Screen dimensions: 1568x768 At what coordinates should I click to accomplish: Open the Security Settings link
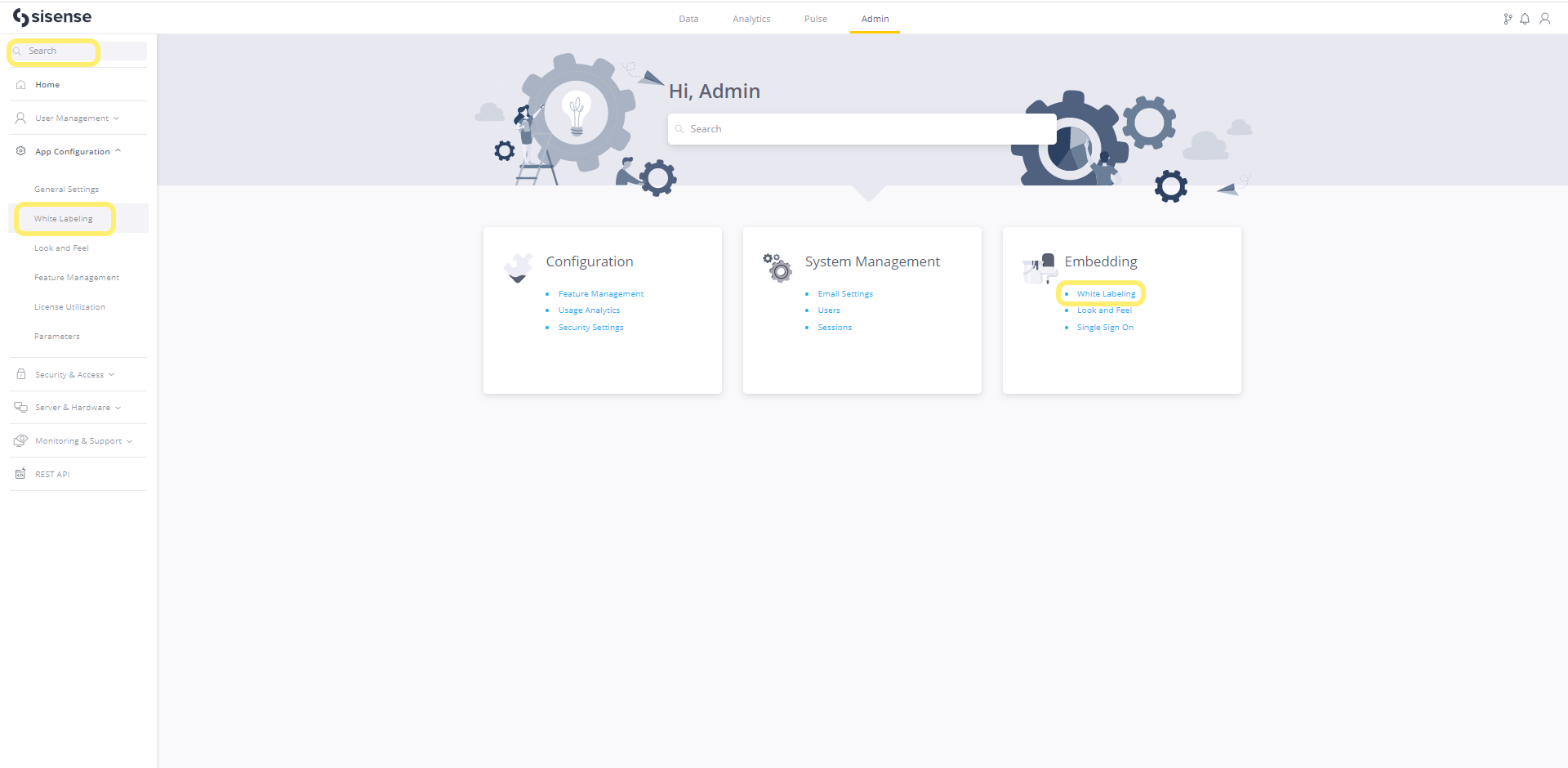(591, 328)
